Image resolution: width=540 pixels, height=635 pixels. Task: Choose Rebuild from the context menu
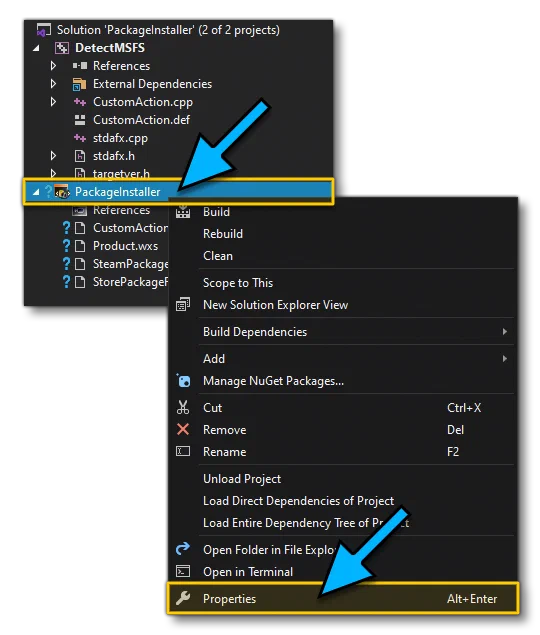point(344,234)
